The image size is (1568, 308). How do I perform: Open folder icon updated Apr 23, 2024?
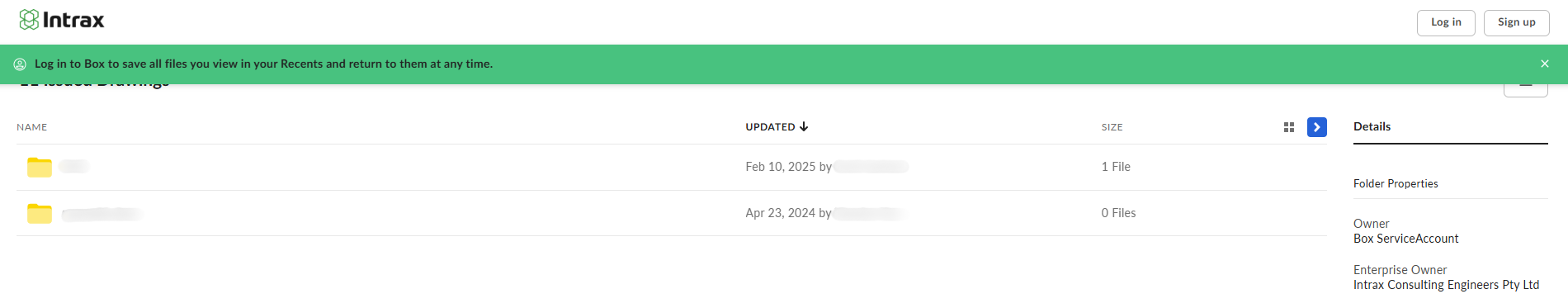[x=40, y=213]
